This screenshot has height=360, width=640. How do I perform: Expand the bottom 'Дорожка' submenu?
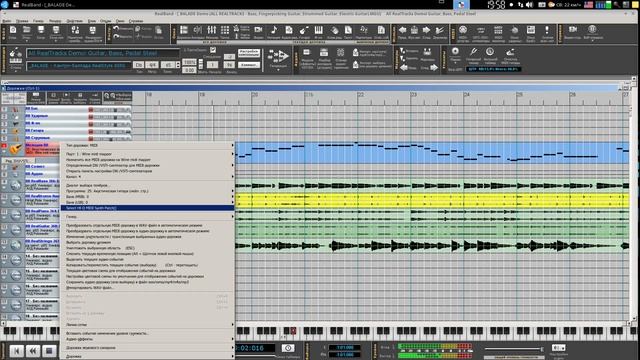[148, 356]
